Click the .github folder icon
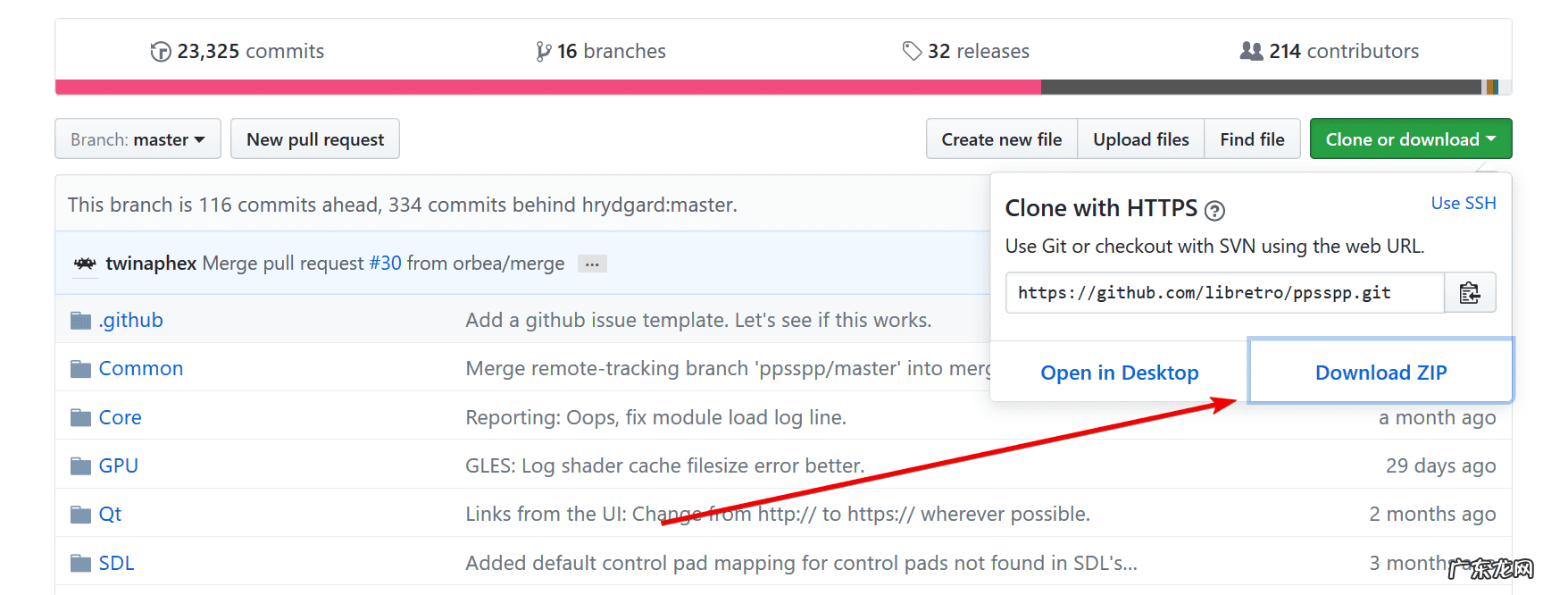This screenshot has width=1568, height=595. pyautogui.click(x=81, y=321)
